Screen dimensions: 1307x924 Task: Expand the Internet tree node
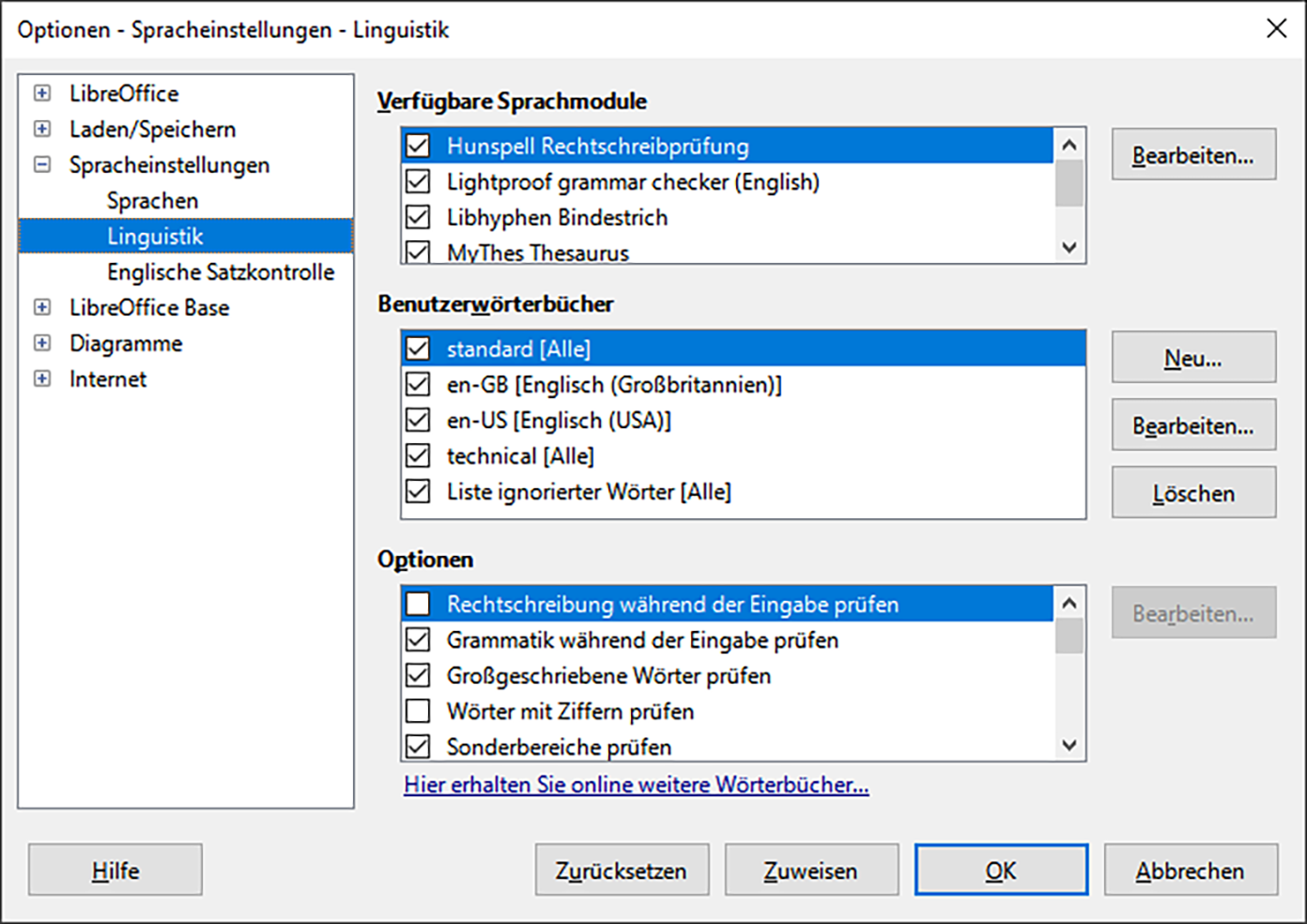click(42, 378)
